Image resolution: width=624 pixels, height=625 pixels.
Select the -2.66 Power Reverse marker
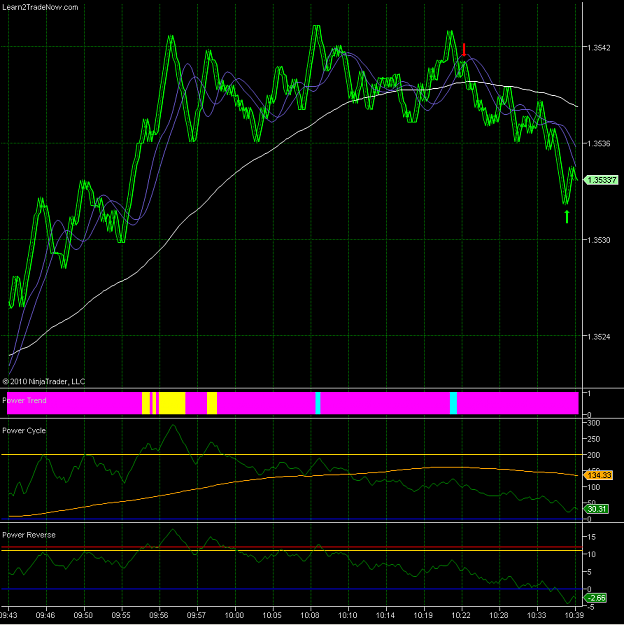pos(596,598)
